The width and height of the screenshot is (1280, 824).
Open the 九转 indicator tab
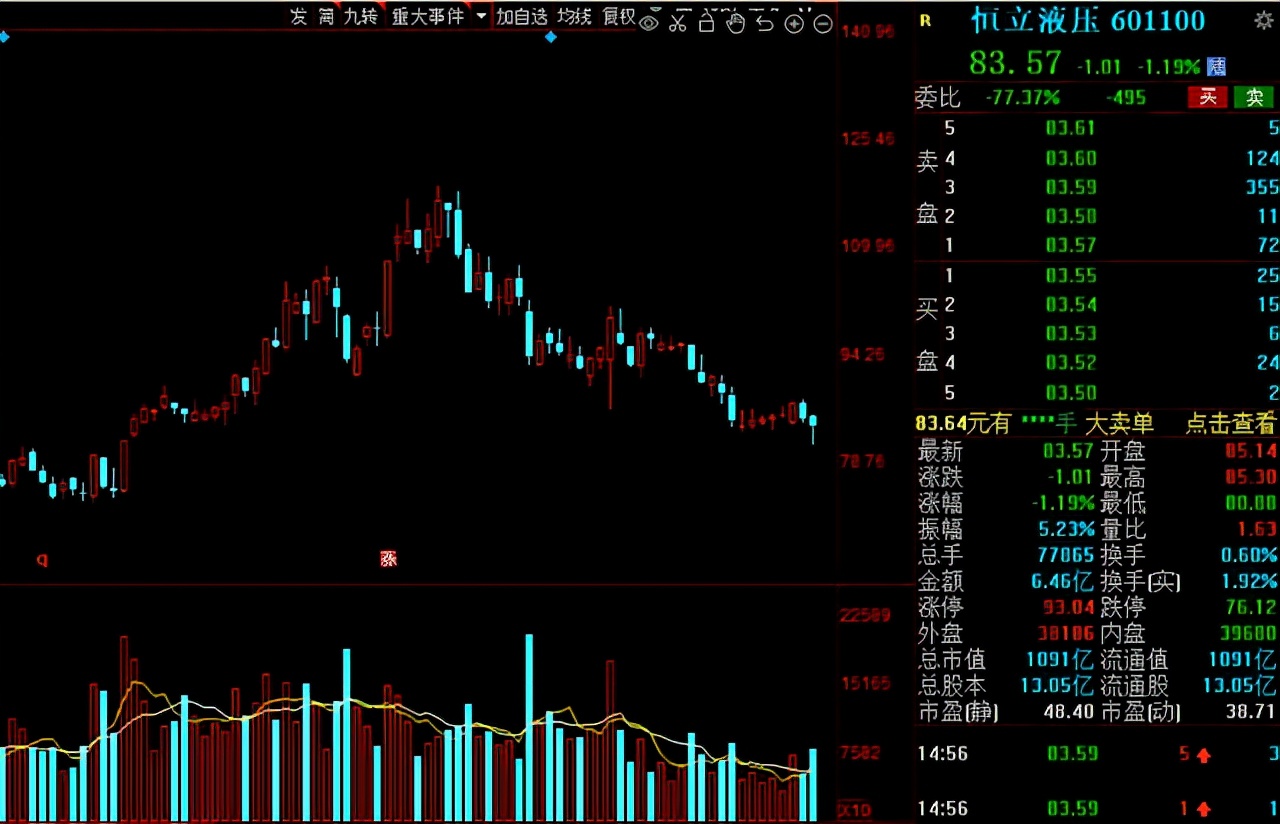(360, 17)
